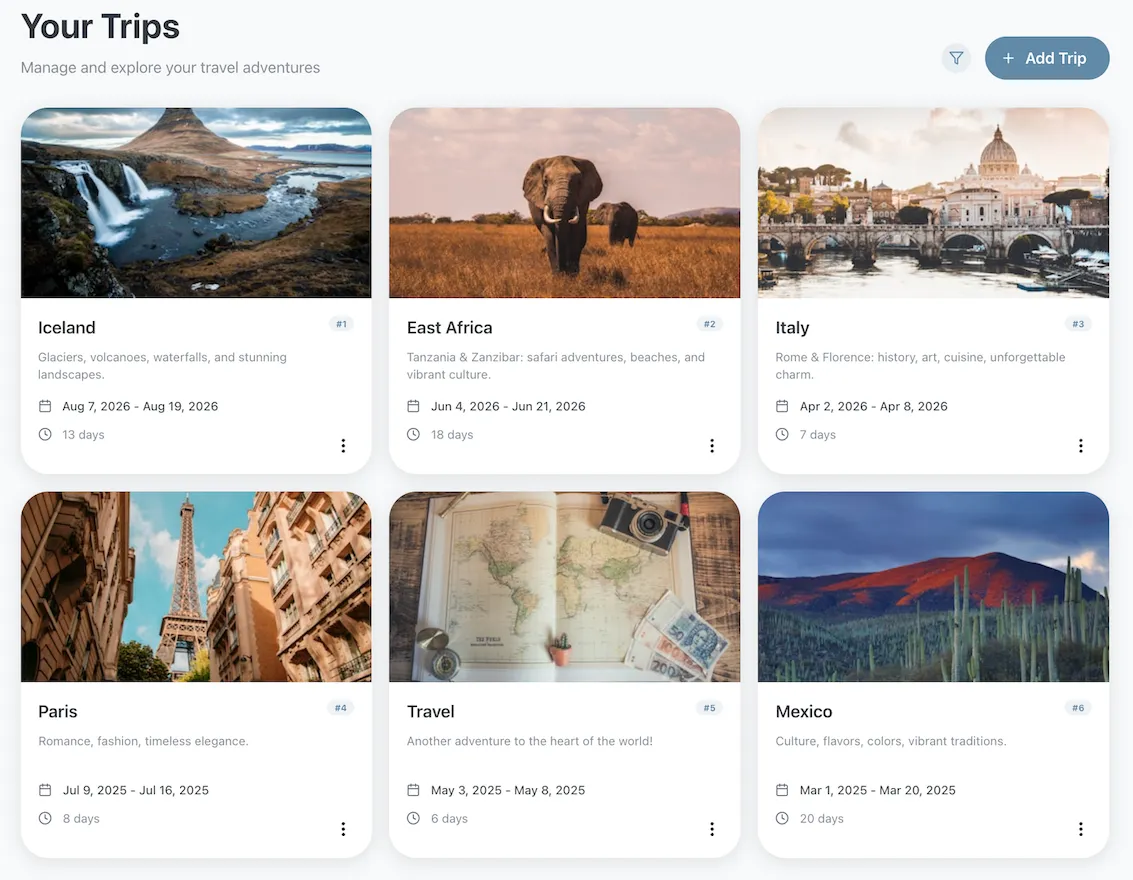Select the East Africa elephant image

tap(564, 203)
